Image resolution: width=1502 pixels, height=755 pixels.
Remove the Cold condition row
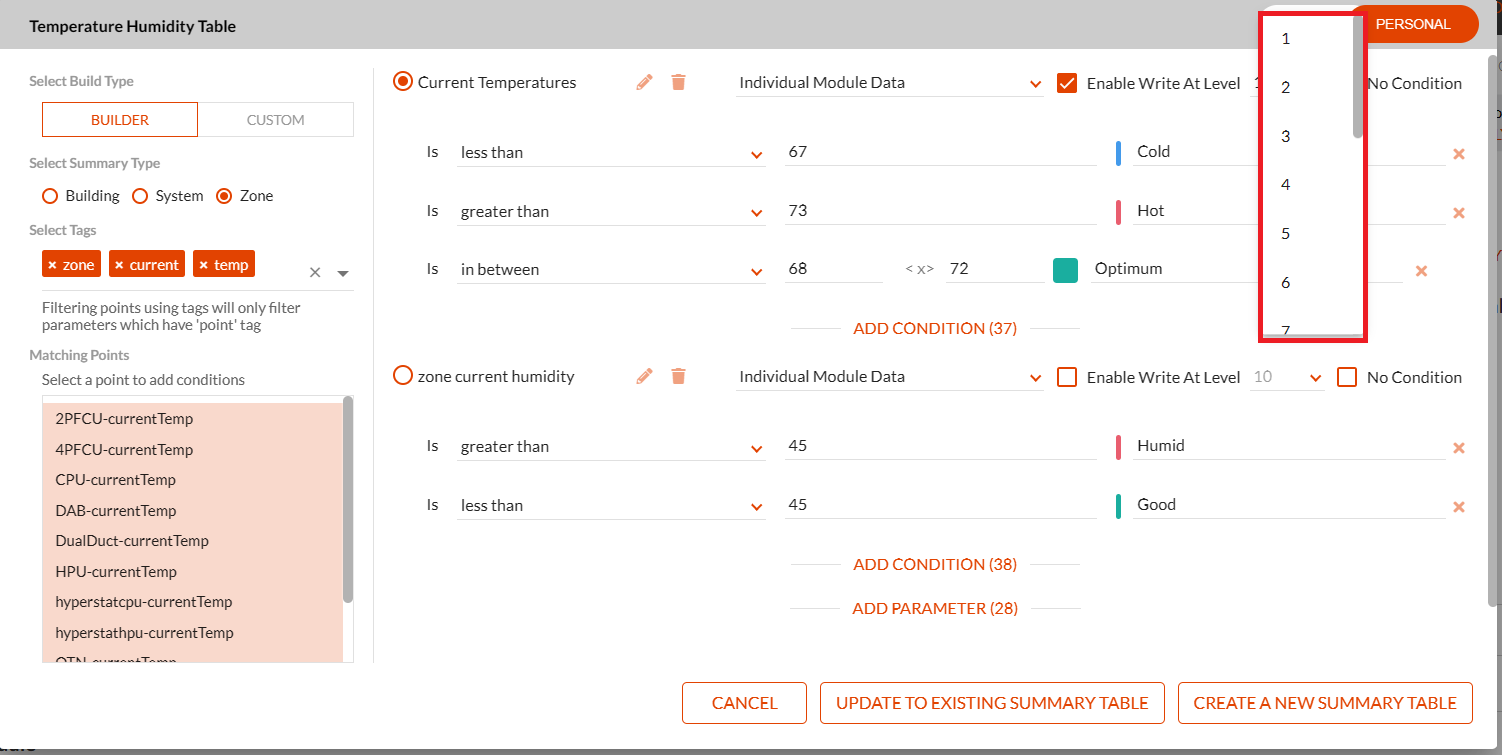pyautogui.click(x=1458, y=154)
